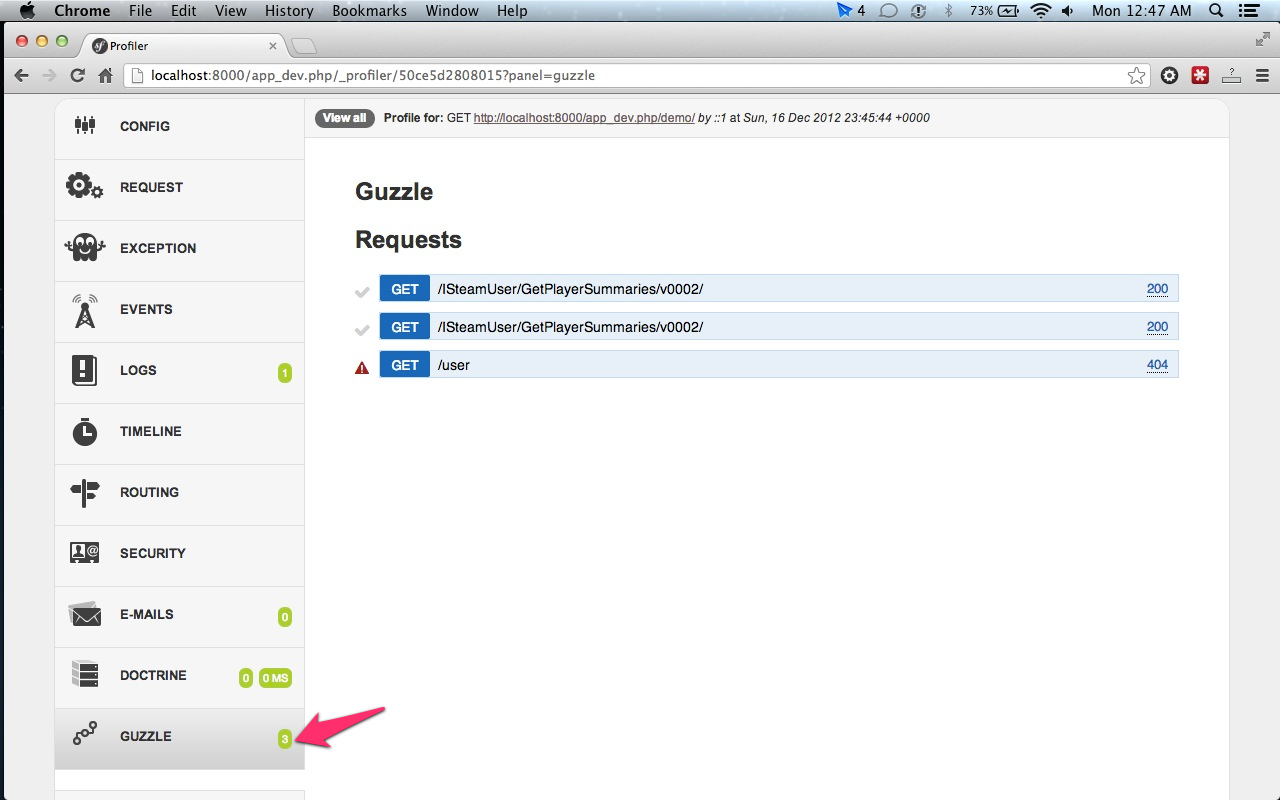
Task: Click the Guzzle nodes icon
Action: tap(85, 734)
